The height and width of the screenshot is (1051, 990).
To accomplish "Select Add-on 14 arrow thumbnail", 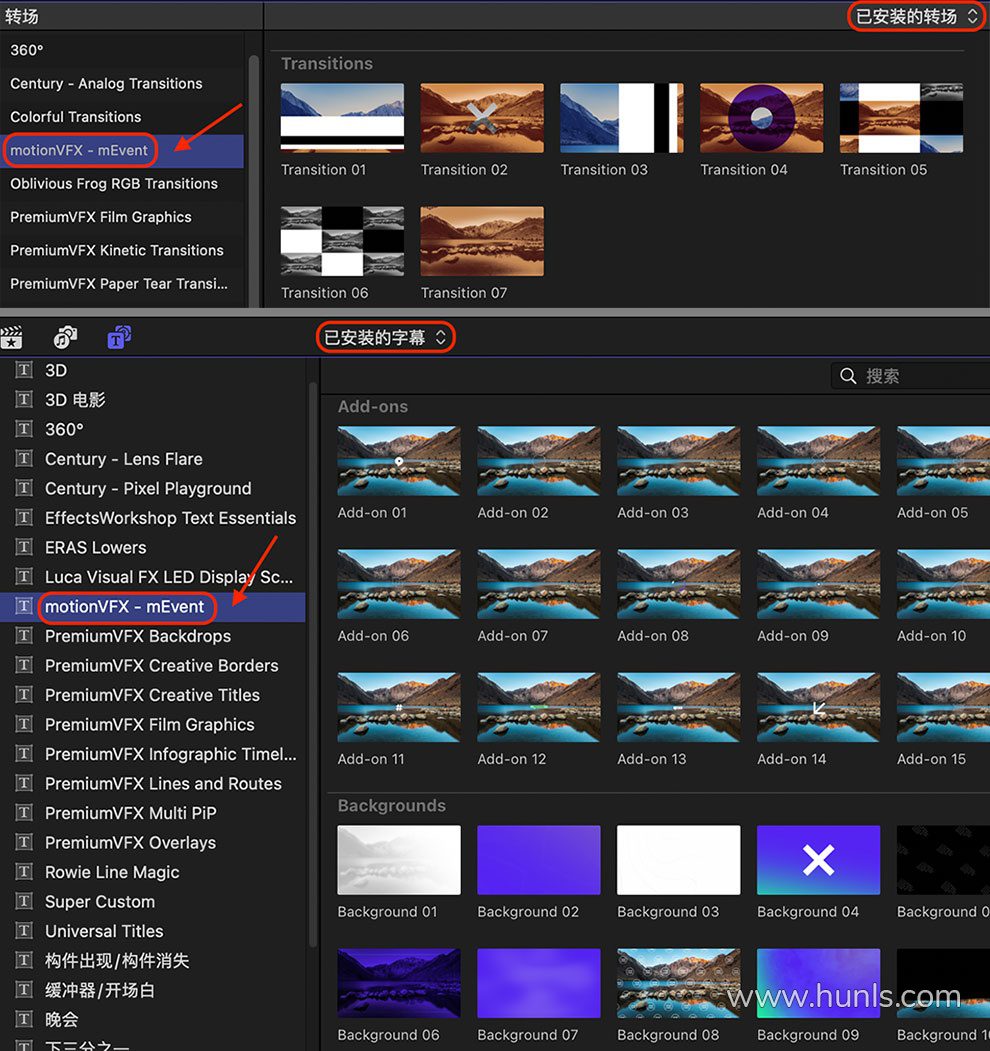I will (818, 708).
